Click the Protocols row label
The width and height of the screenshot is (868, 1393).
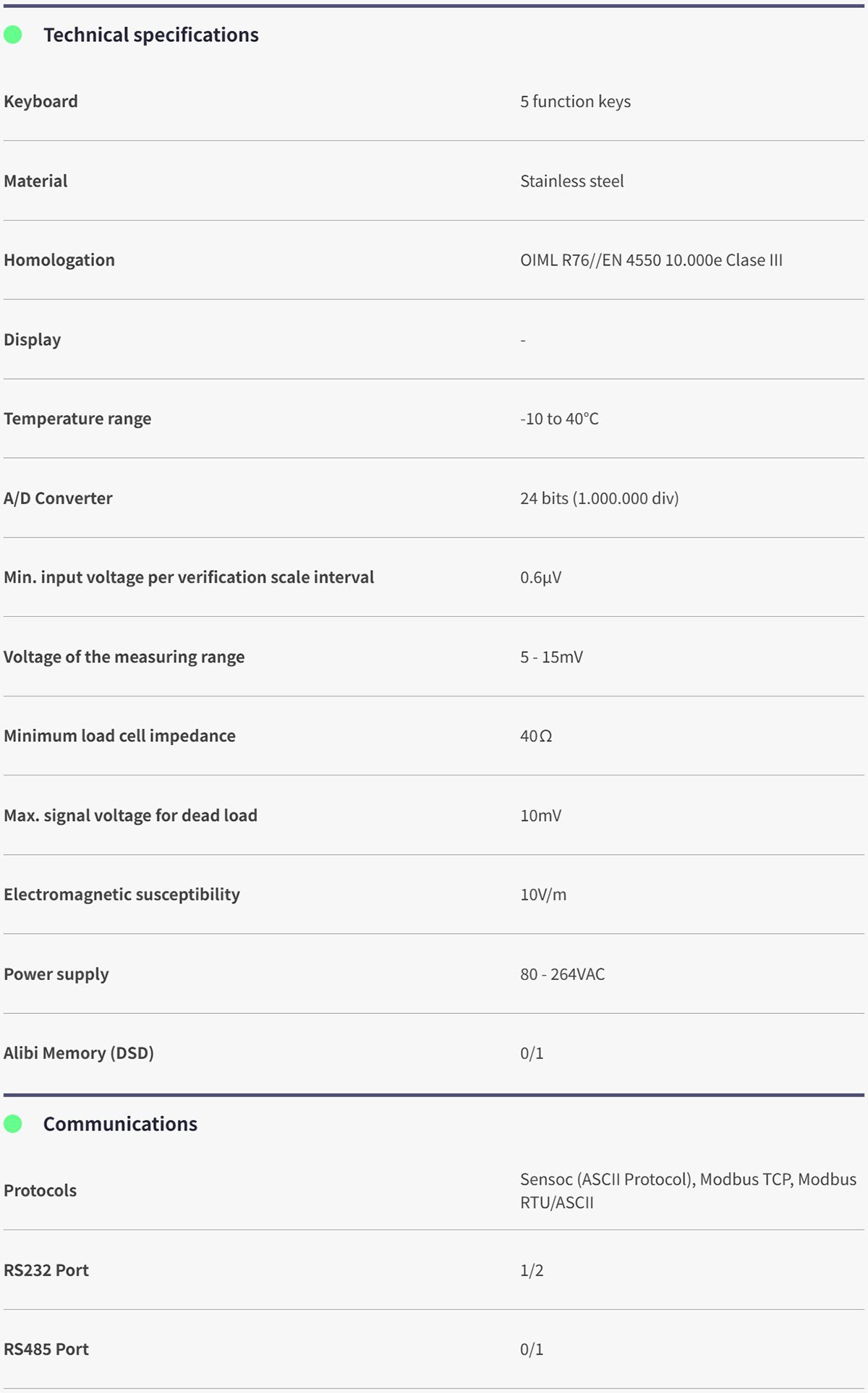point(40,1190)
